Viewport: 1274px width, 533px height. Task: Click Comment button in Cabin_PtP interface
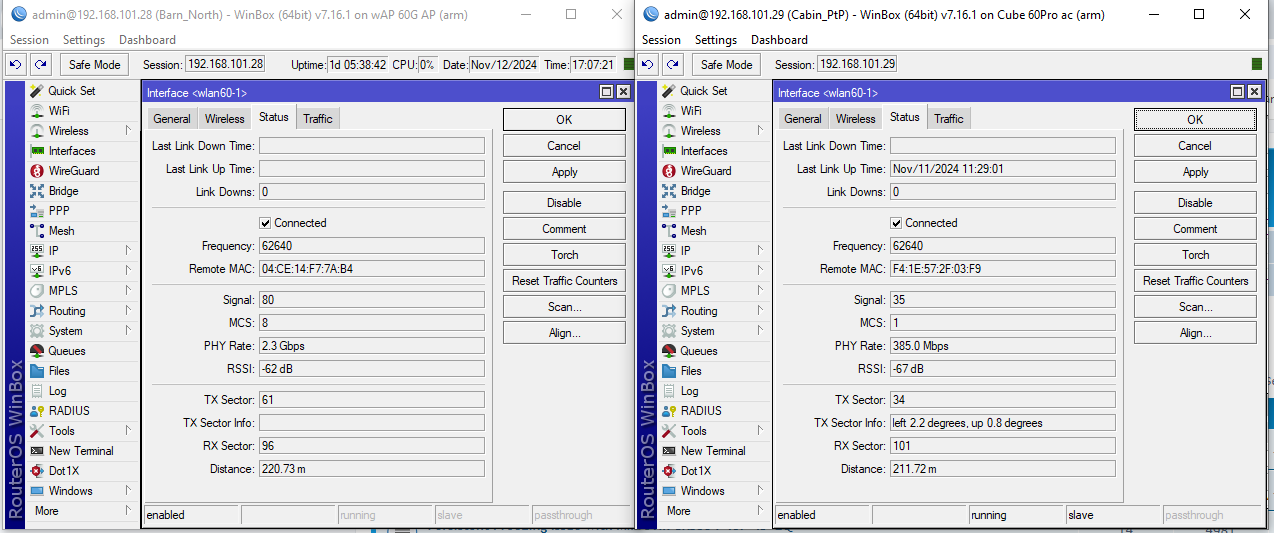click(x=1195, y=229)
